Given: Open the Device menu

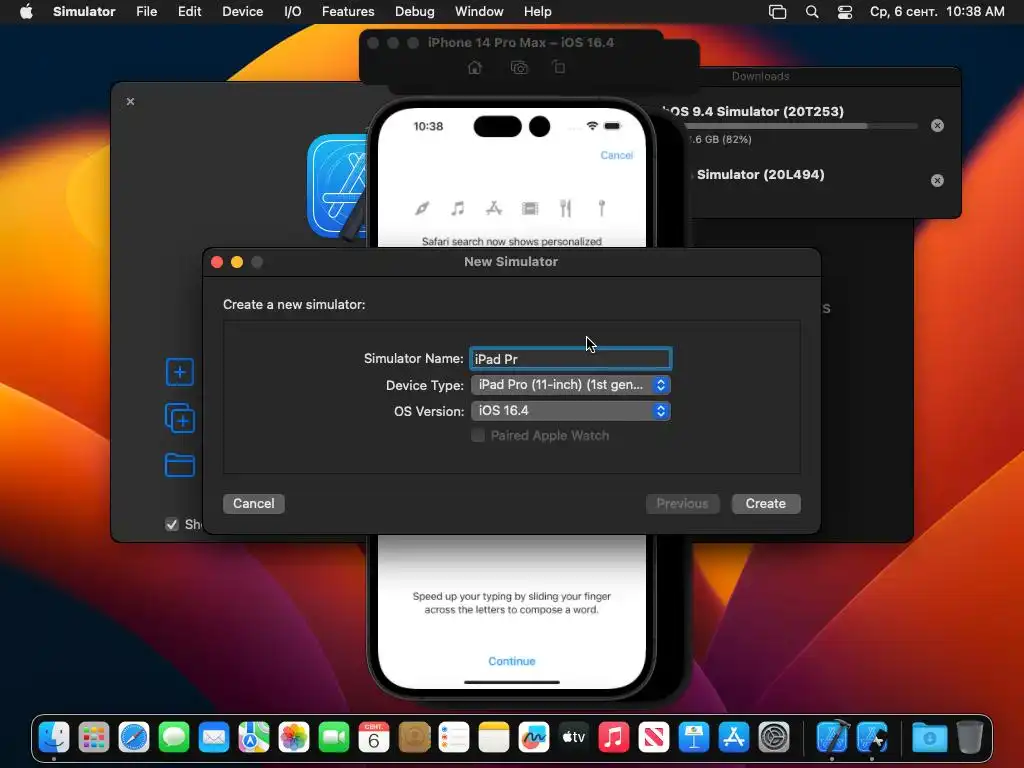Looking at the screenshot, I should pos(242,12).
